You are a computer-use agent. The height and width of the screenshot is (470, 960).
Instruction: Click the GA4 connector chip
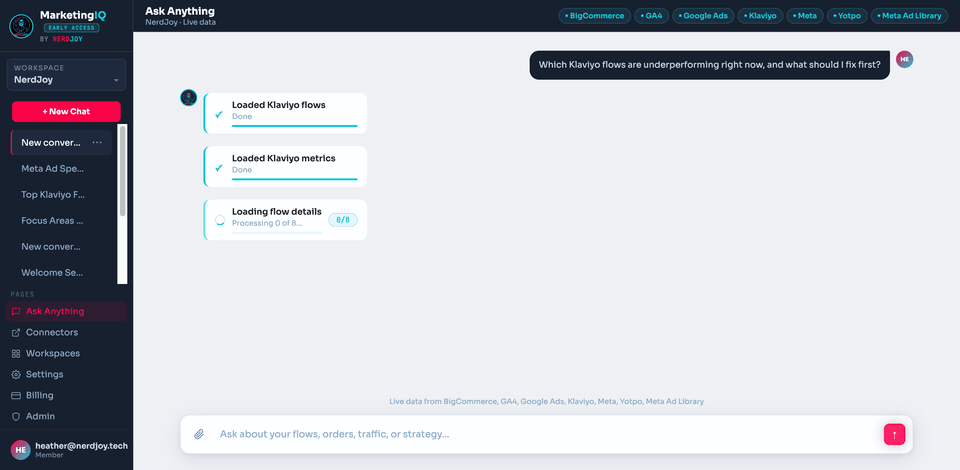651,16
